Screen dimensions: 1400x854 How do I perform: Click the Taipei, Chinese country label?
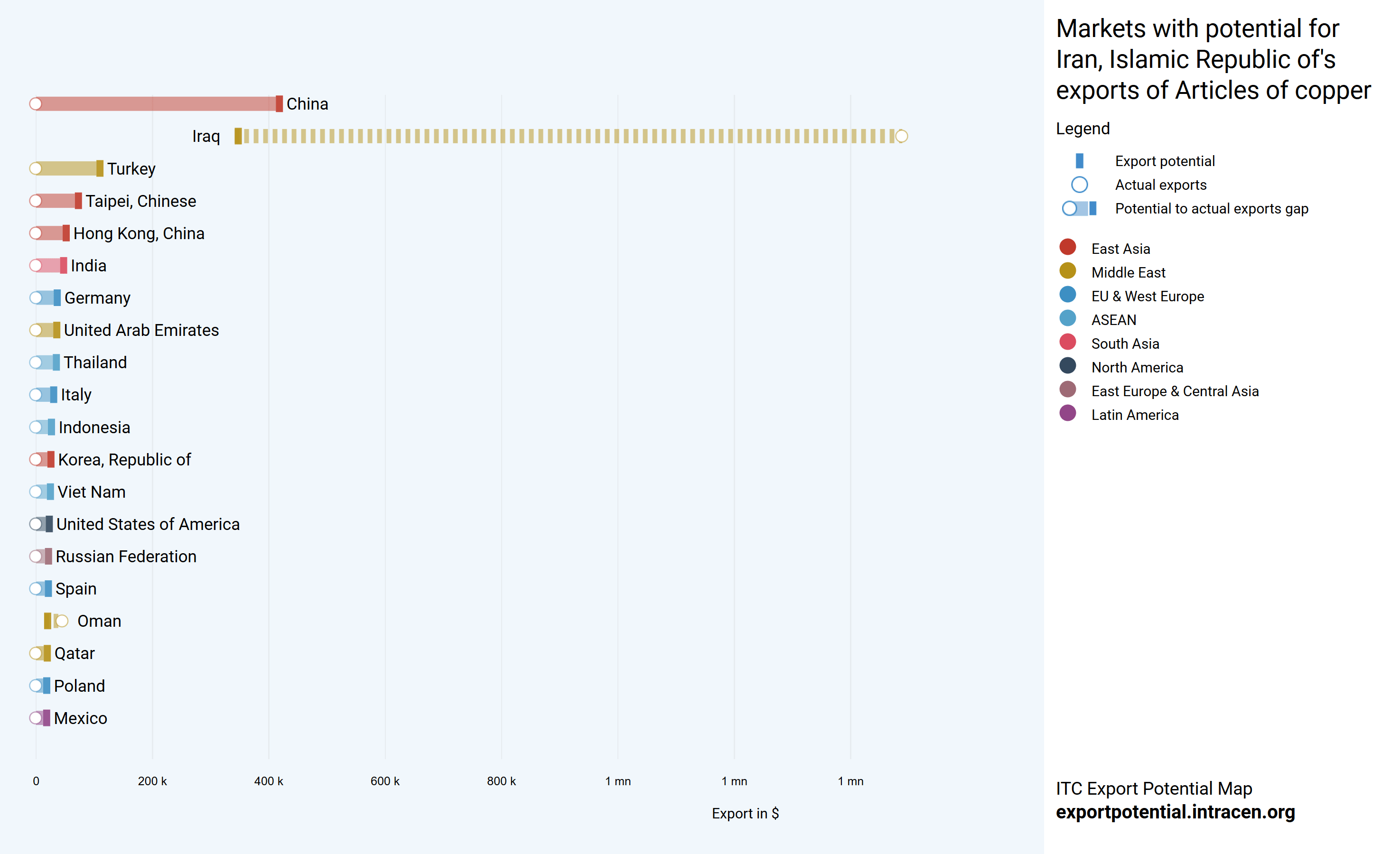140,201
